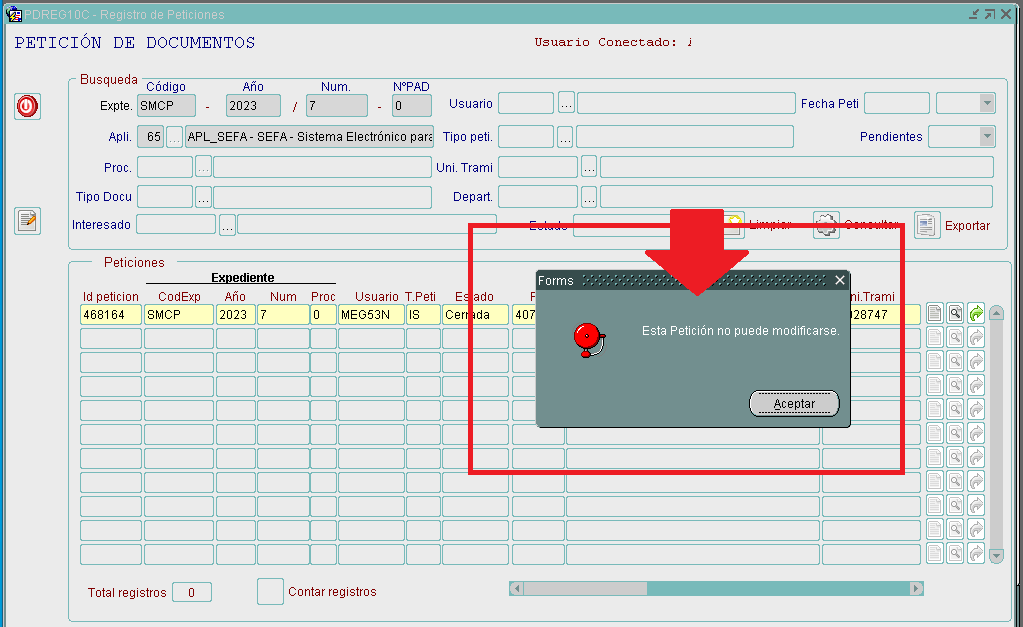
Task: Close the Forms dialog with X
Action: (x=840, y=281)
